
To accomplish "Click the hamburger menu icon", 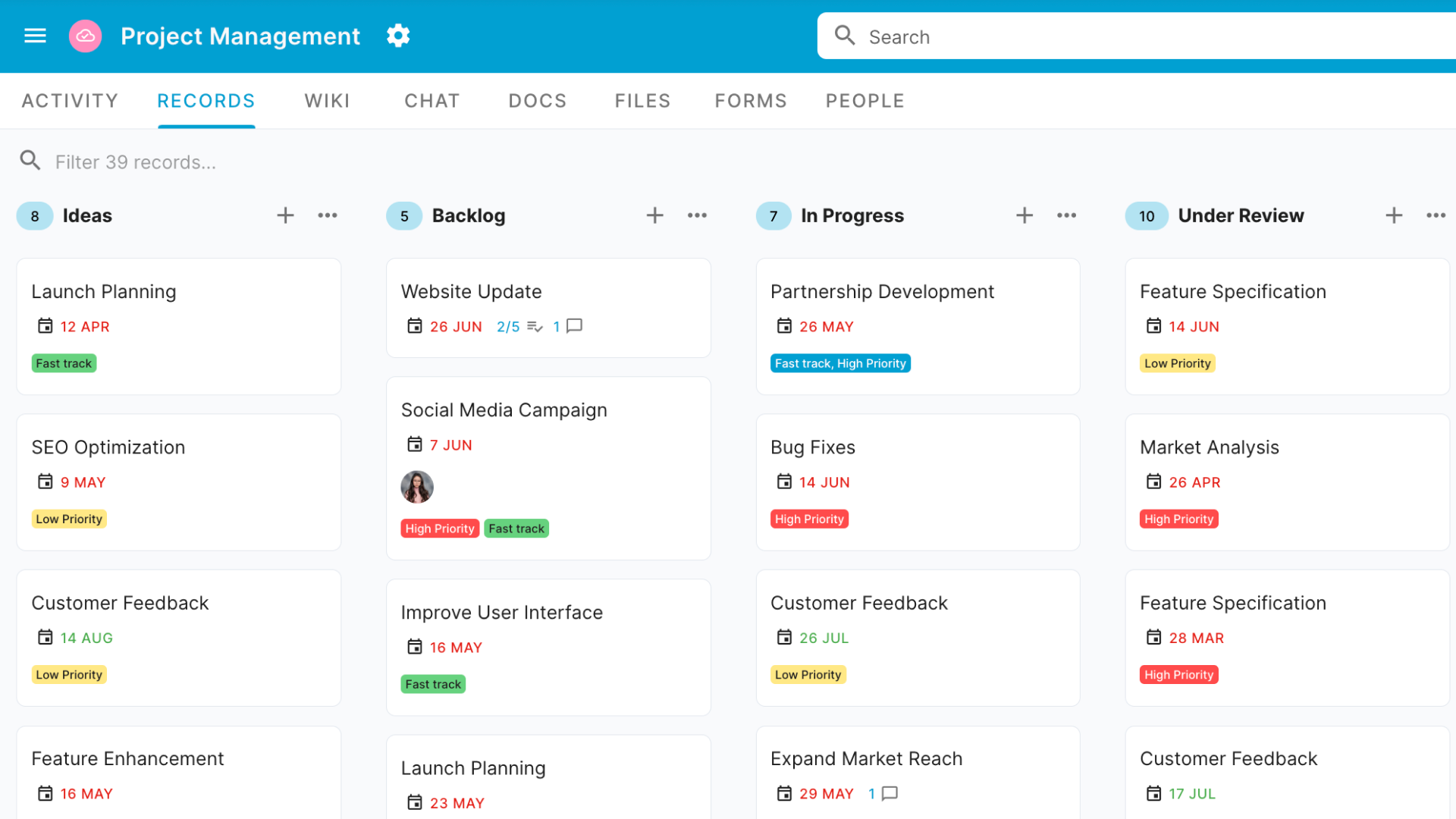I will click(x=35, y=36).
